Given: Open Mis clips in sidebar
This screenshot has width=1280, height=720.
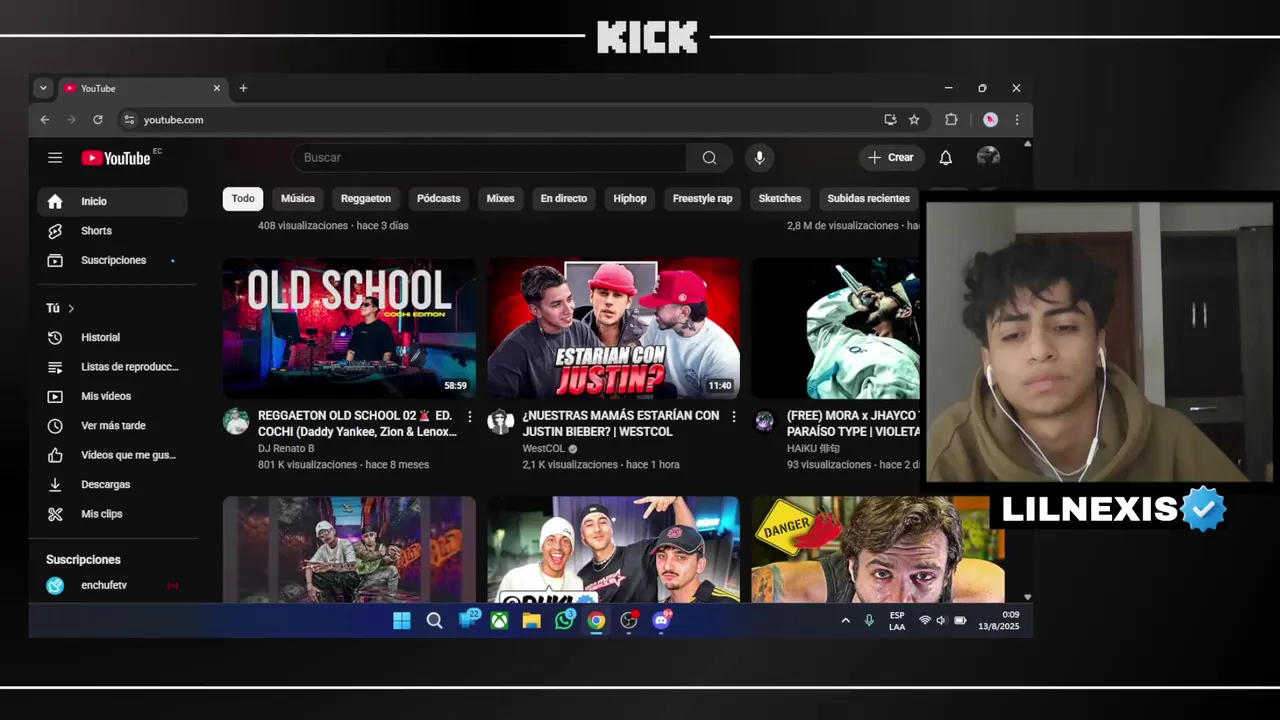Looking at the screenshot, I should [x=112, y=514].
